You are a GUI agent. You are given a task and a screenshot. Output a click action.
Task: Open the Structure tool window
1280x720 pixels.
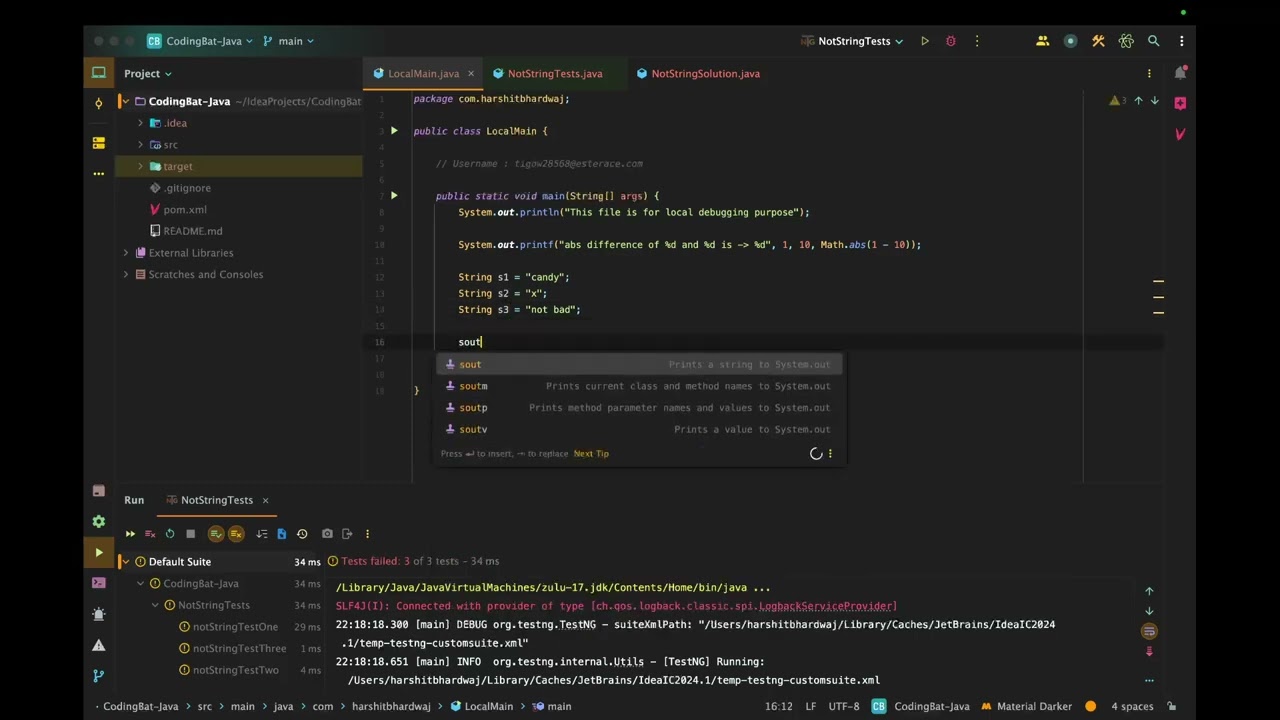(99, 143)
